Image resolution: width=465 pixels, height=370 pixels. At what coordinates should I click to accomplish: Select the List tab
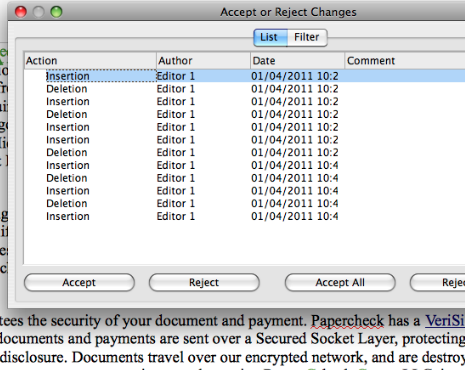tap(269, 37)
